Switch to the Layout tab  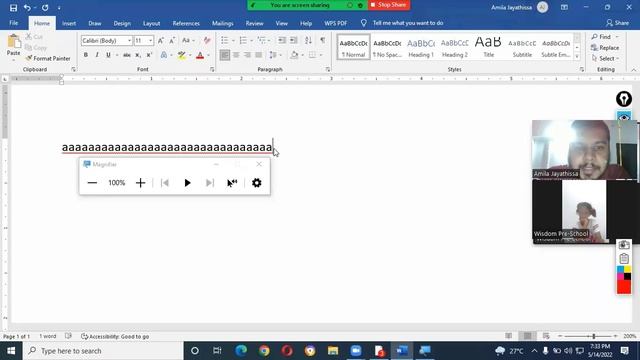click(151, 23)
